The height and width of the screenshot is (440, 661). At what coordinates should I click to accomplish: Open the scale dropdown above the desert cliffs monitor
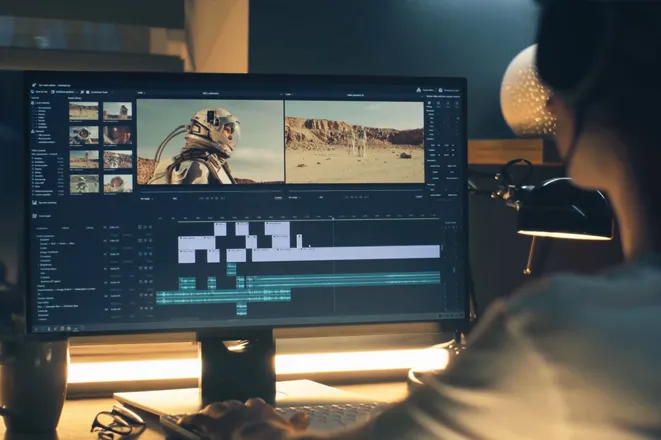(290, 94)
